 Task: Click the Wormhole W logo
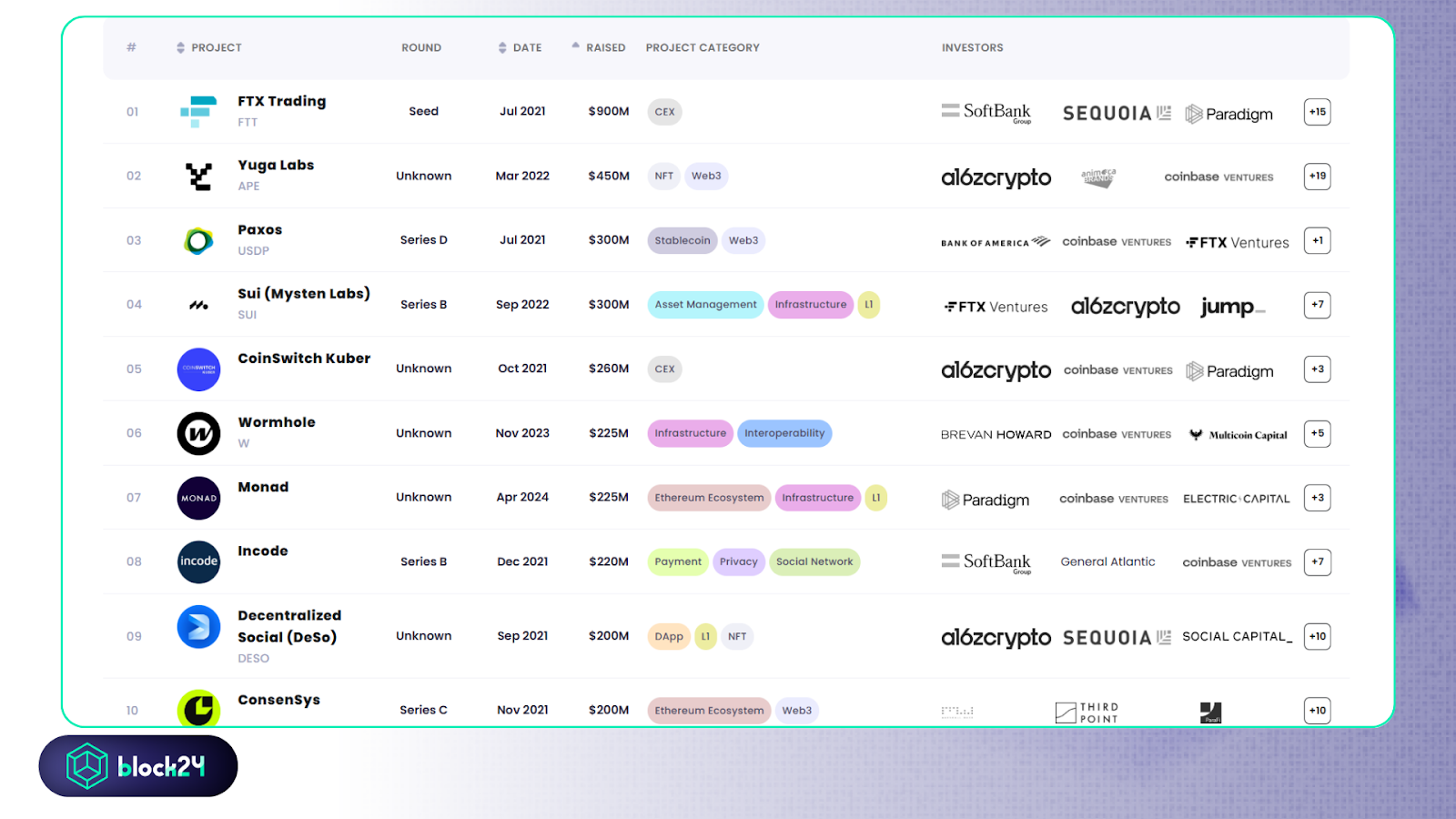pyautogui.click(x=198, y=433)
